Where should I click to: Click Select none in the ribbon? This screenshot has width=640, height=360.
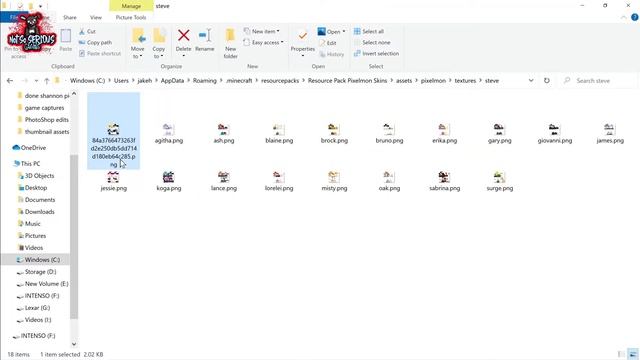[372, 42]
